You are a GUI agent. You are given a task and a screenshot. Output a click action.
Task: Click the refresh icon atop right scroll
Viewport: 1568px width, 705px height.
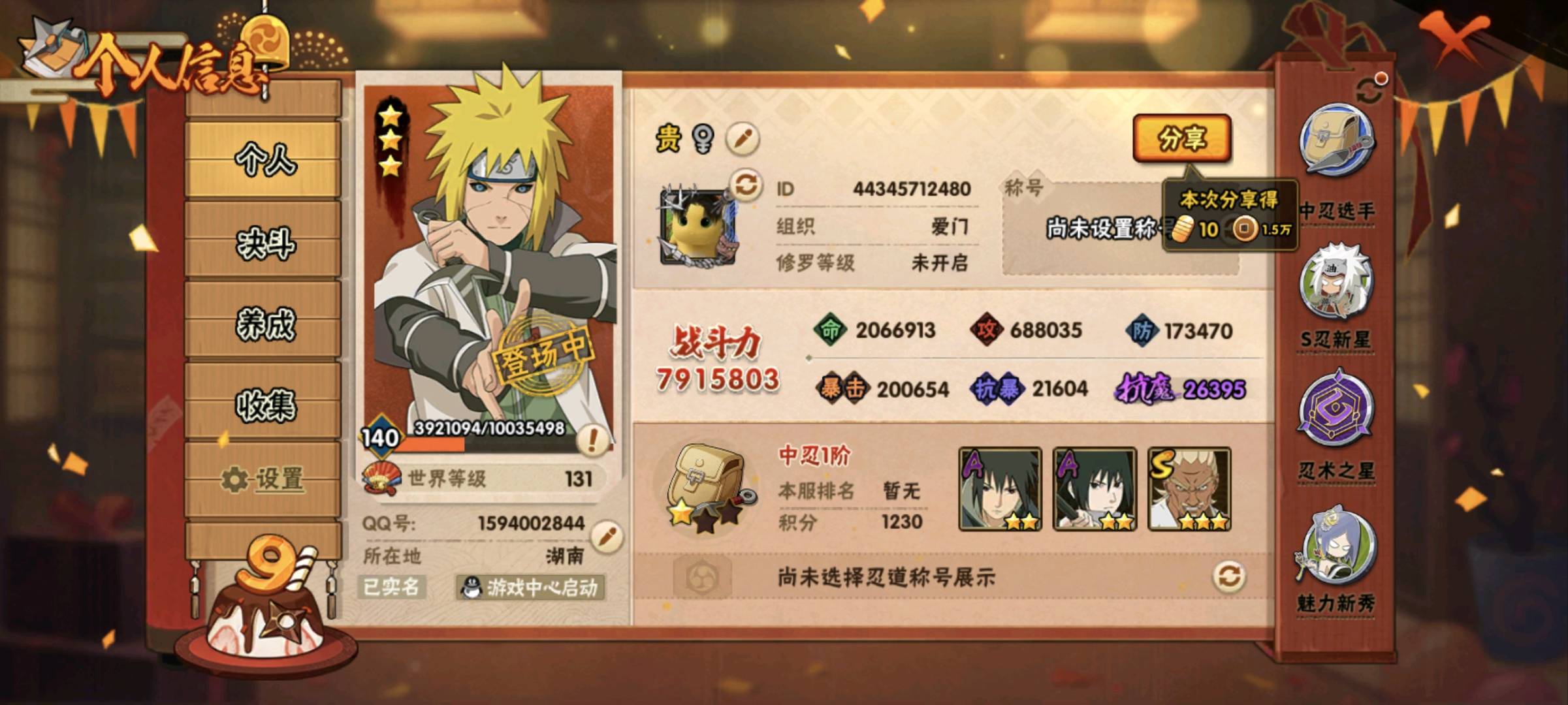coord(1370,90)
